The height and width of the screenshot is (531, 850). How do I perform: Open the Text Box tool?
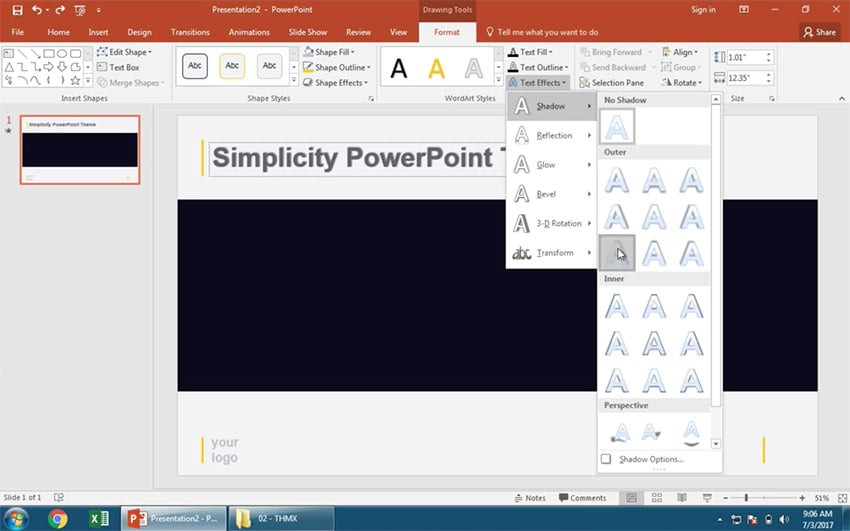(118, 67)
